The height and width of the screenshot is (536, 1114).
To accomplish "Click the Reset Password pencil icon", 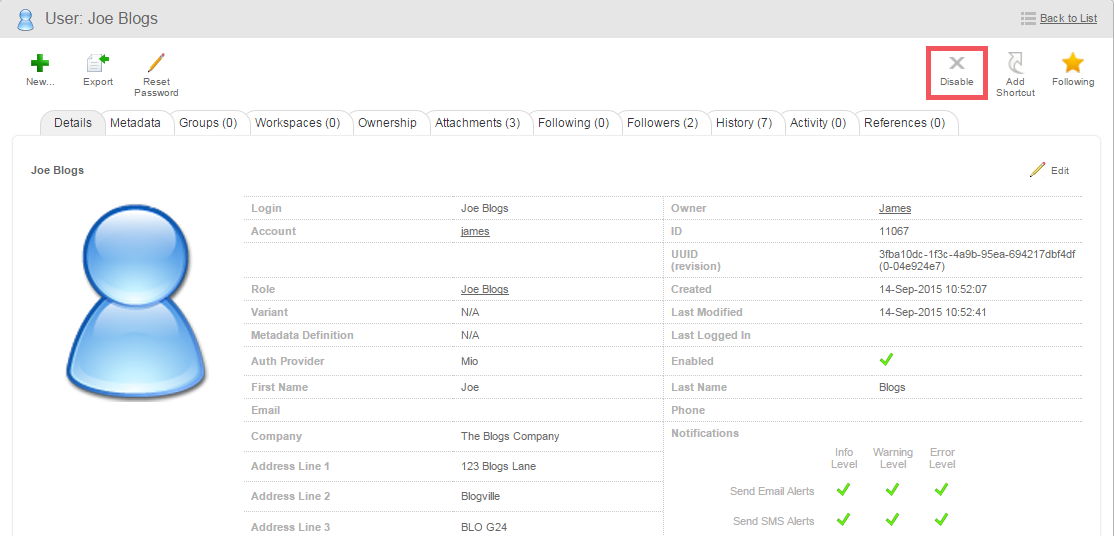I will 156,63.
